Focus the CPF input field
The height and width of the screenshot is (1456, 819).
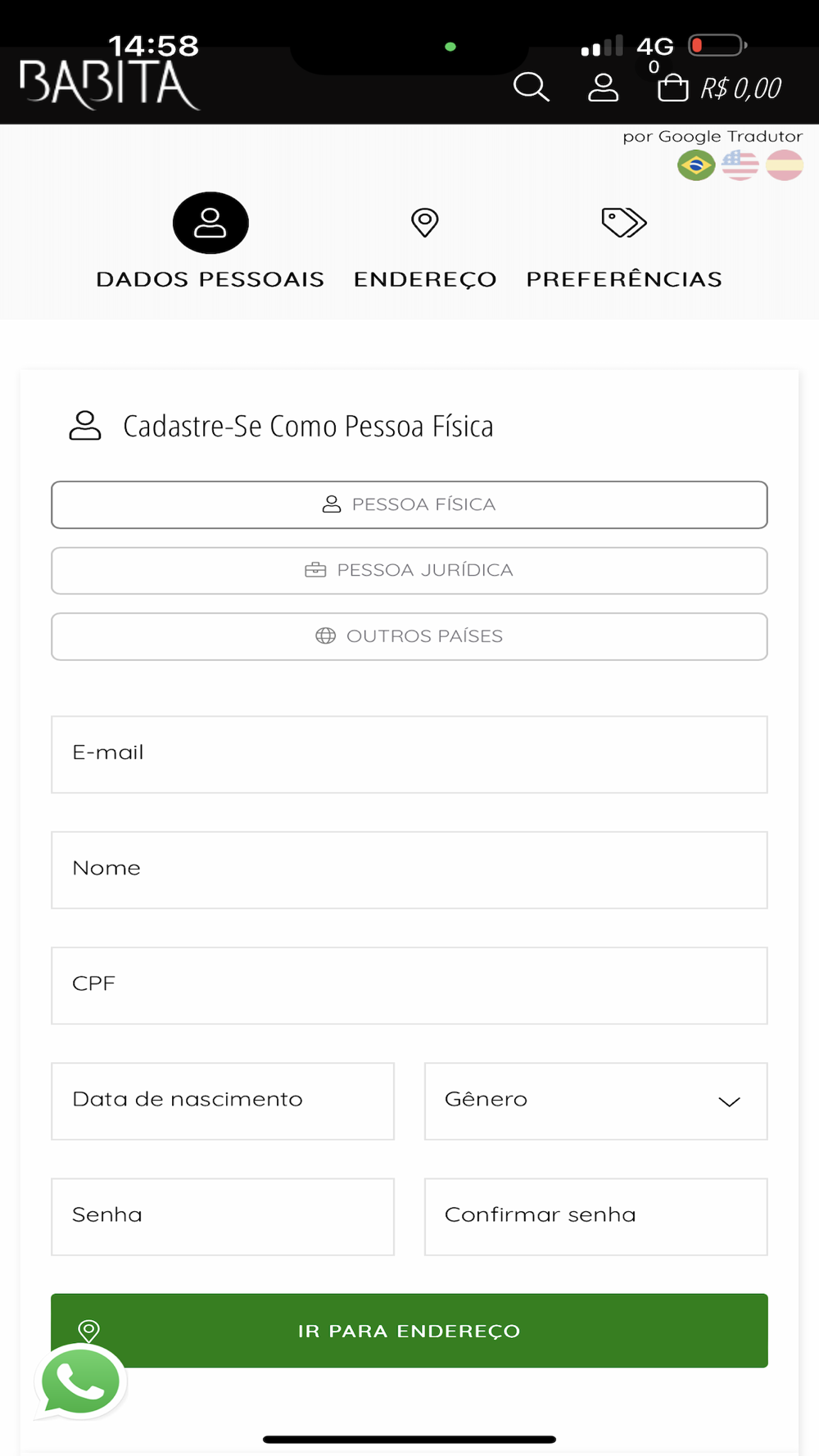409,985
